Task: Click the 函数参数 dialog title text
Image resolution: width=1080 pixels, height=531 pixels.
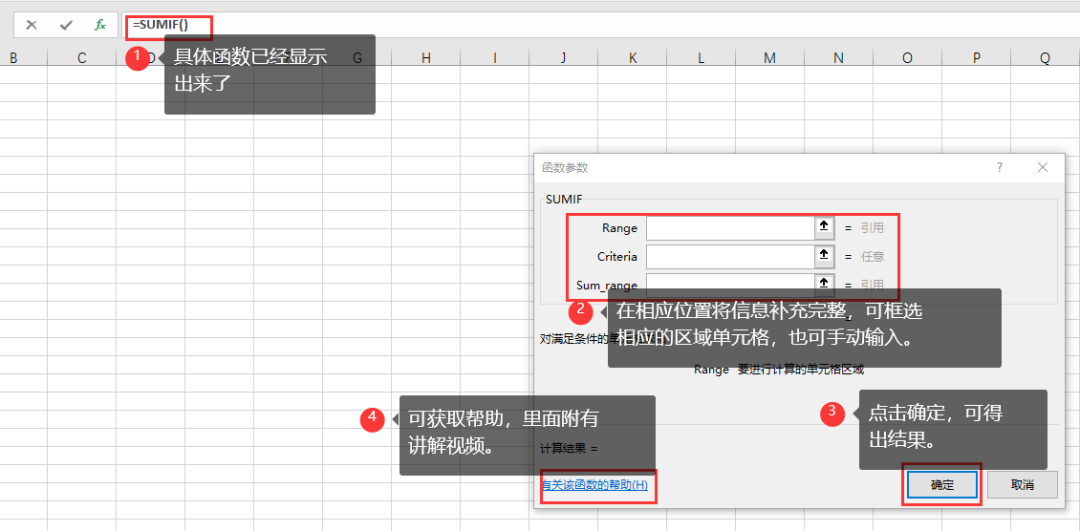Action: pos(565,167)
